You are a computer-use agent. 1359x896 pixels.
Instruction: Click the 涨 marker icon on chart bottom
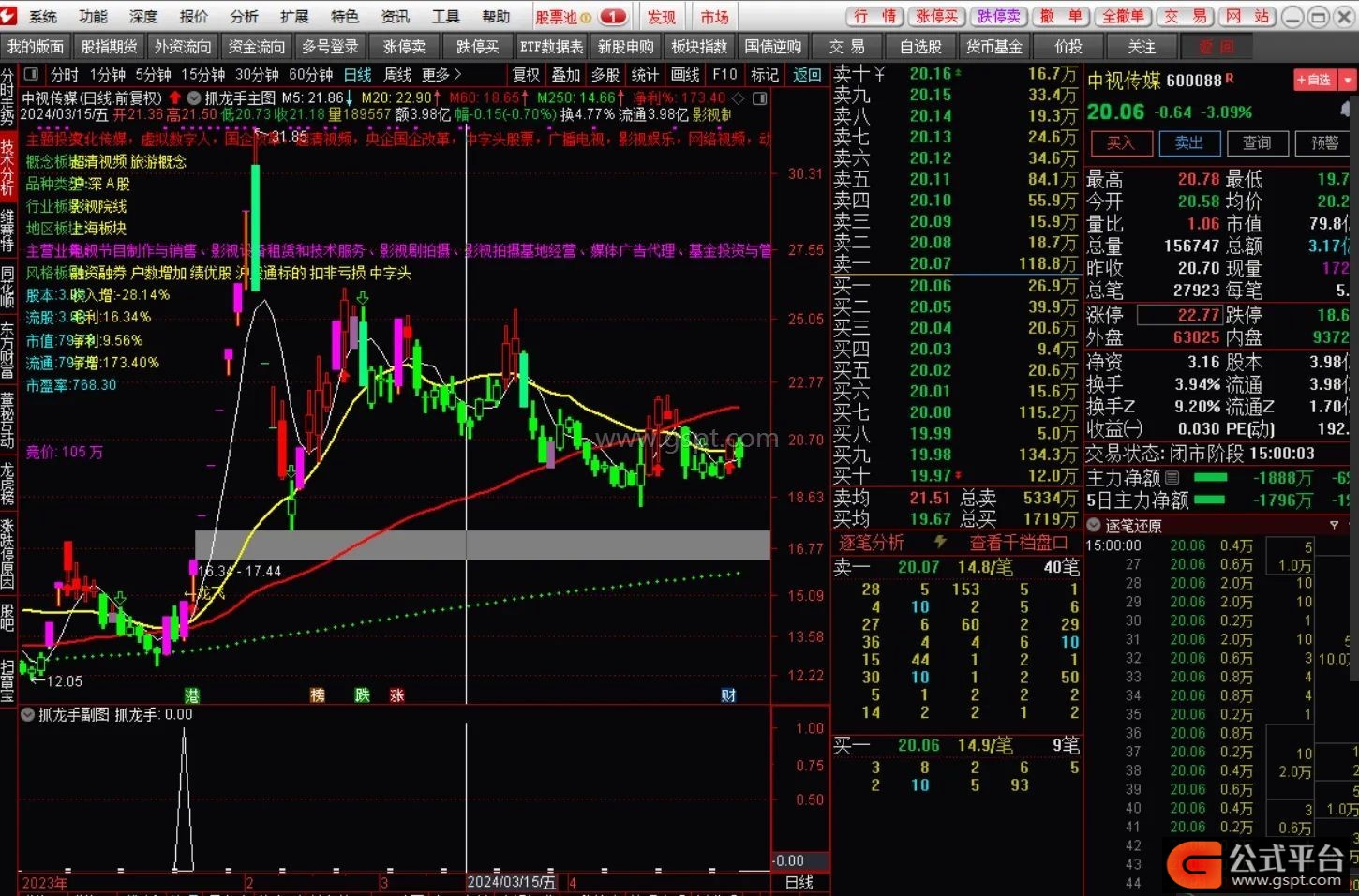click(x=397, y=695)
